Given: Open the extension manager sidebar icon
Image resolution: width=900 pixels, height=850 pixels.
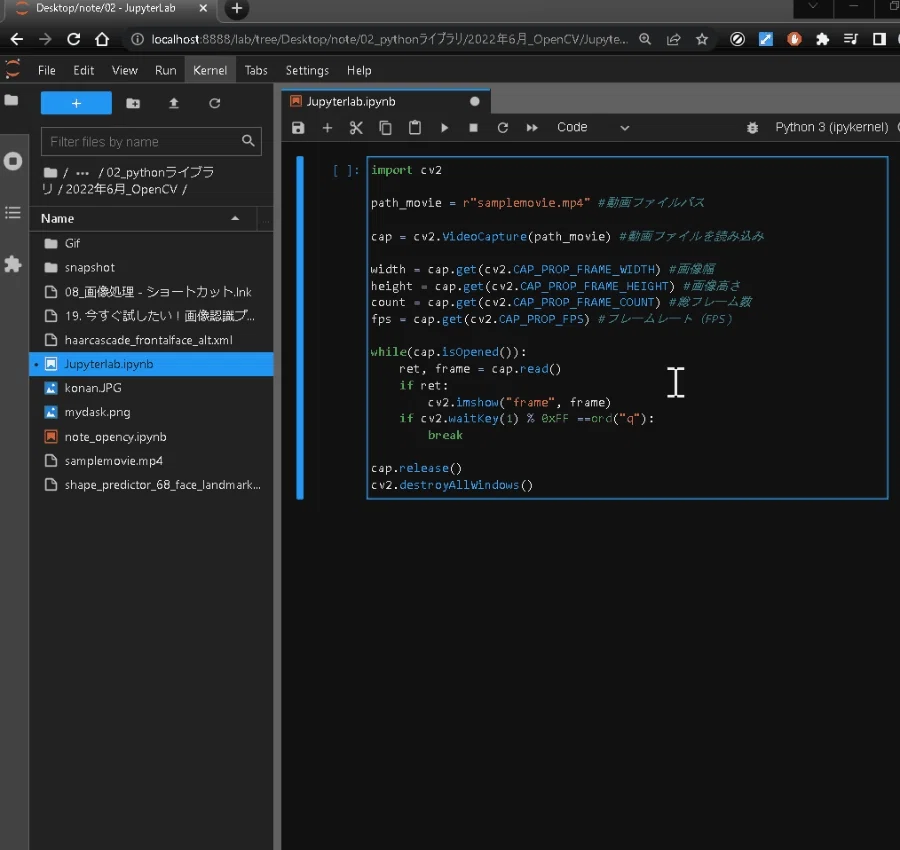Looking at the screenshot, I should tap(13, 265).
